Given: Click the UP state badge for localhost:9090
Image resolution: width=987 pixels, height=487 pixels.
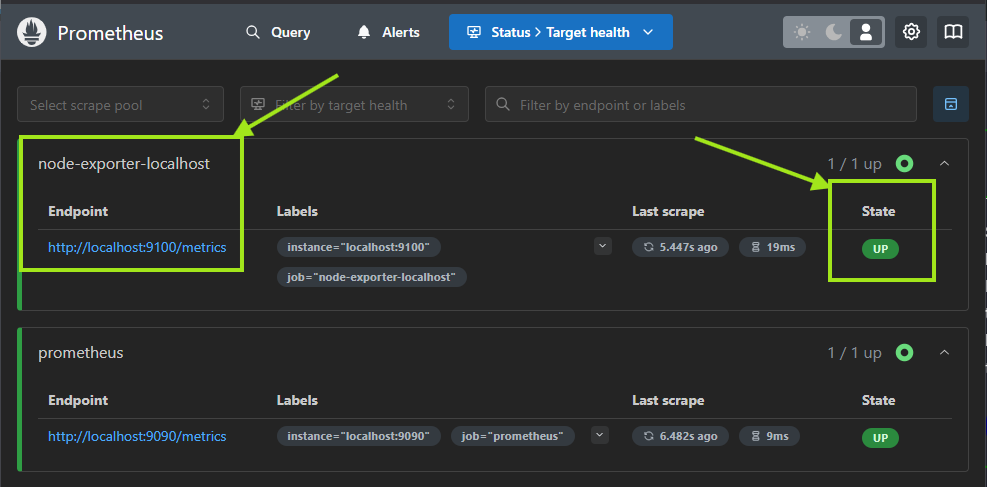Looking at the screenshot, I should (x=881, y=439).
